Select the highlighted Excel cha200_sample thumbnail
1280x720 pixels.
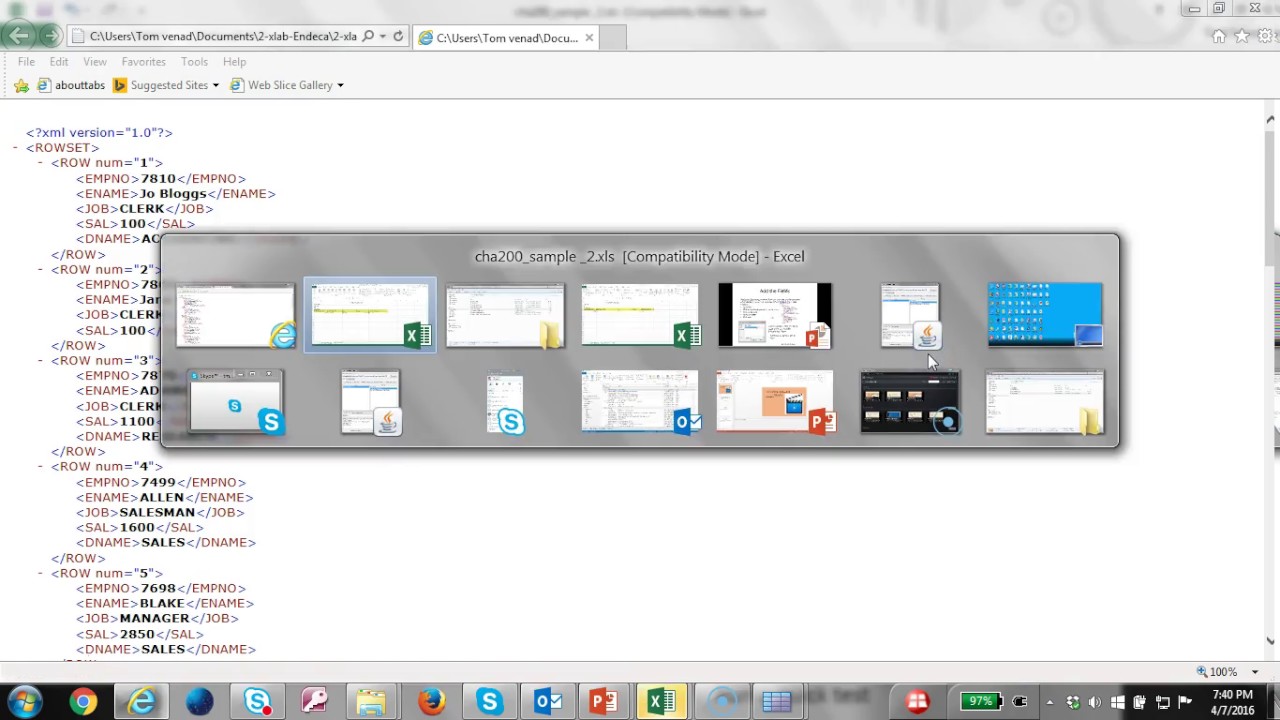tap(370, 315)
